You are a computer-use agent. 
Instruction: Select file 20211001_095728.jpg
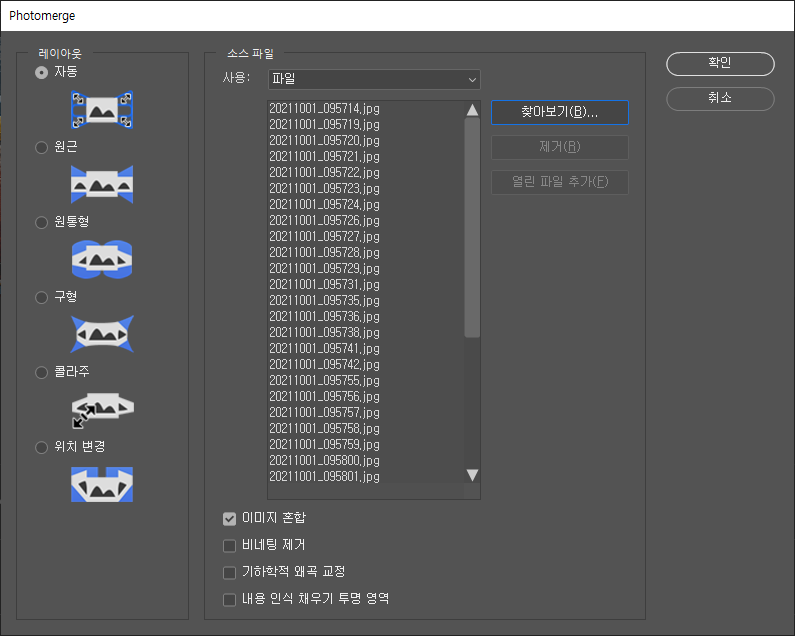(x=324, y=253)
